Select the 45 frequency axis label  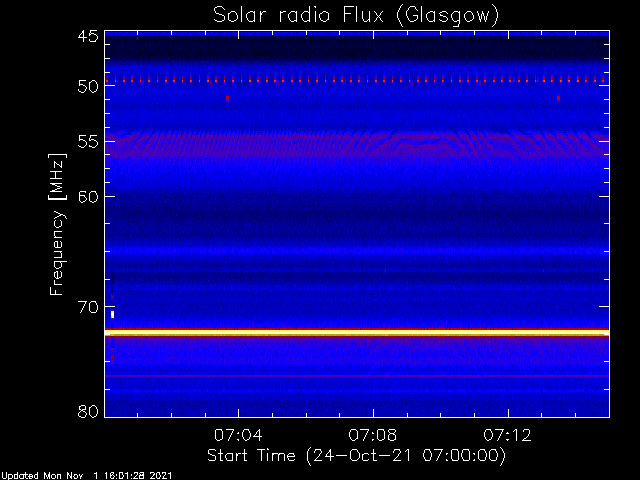click(x=88, y=36)
